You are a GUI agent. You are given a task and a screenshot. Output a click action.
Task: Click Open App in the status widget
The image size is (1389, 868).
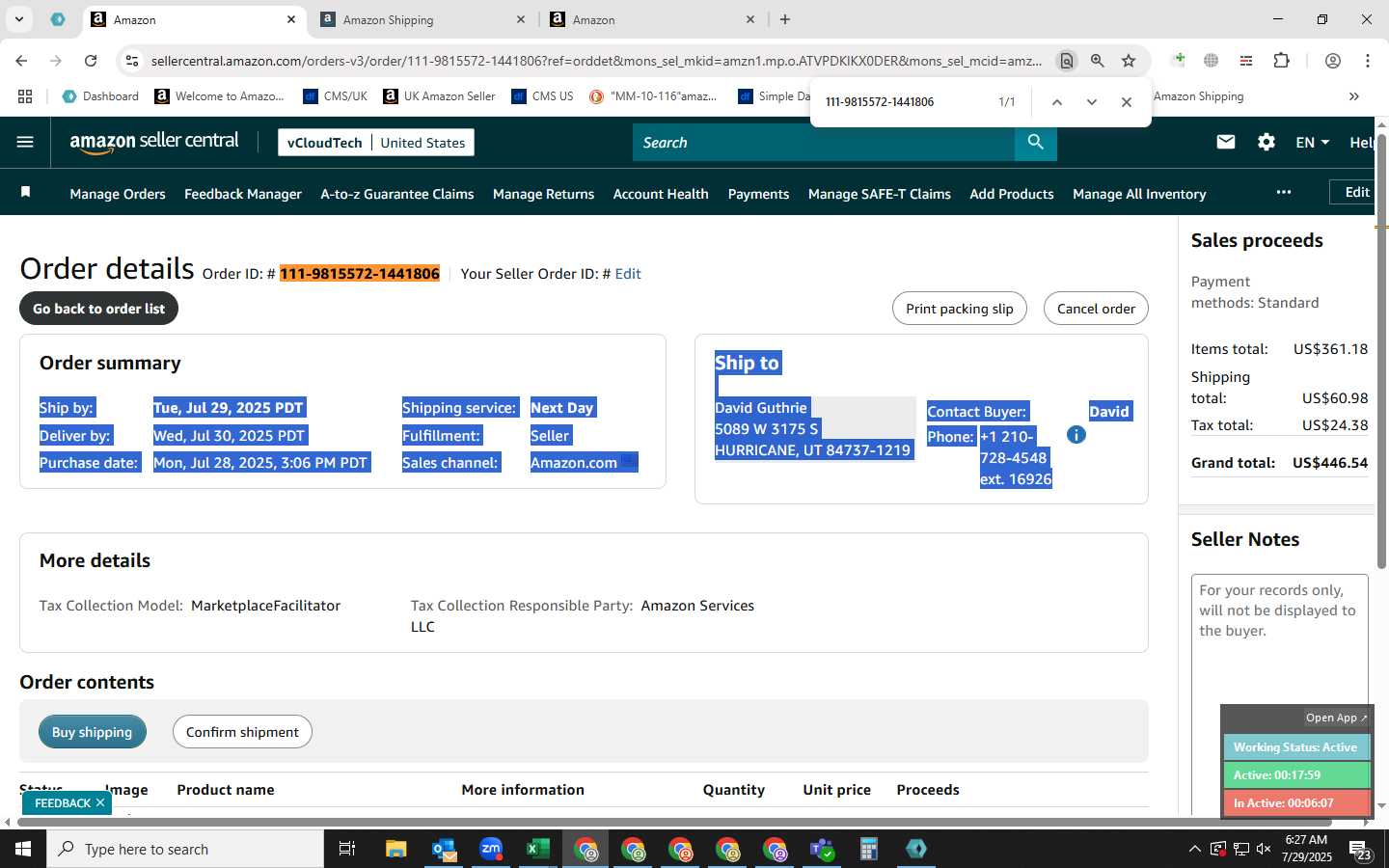pyautogui.click(x=1336, y=718)
